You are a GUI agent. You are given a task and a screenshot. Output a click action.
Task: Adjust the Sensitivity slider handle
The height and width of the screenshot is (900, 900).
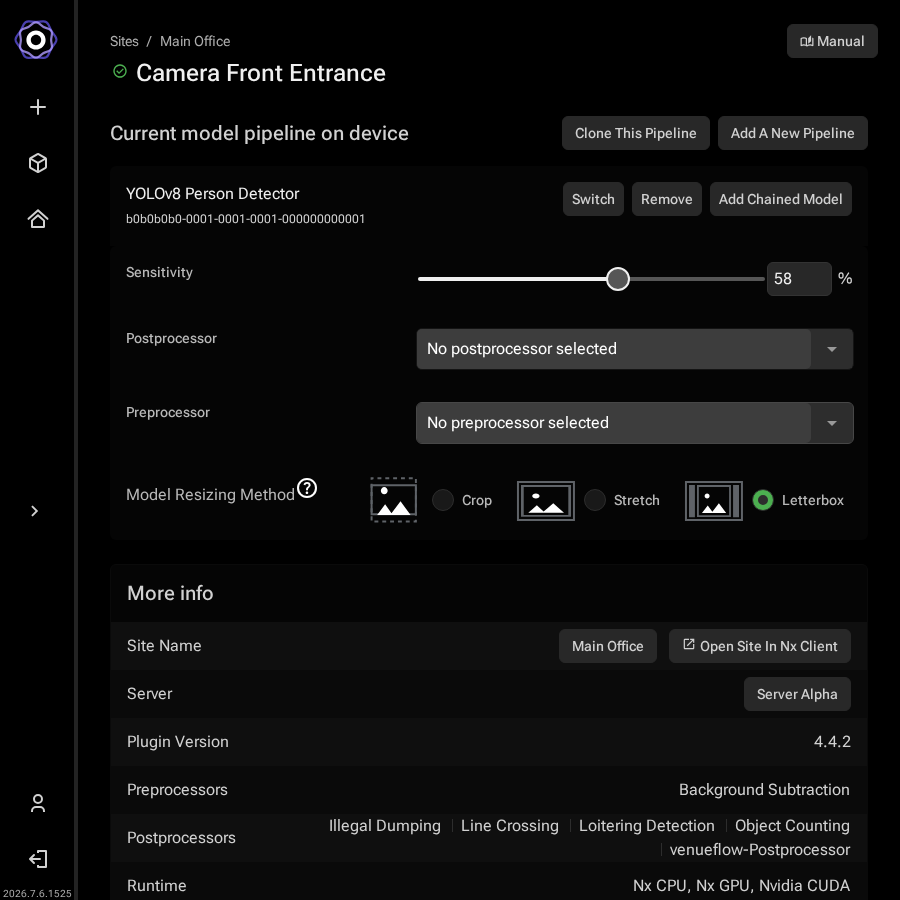(618, 279)
